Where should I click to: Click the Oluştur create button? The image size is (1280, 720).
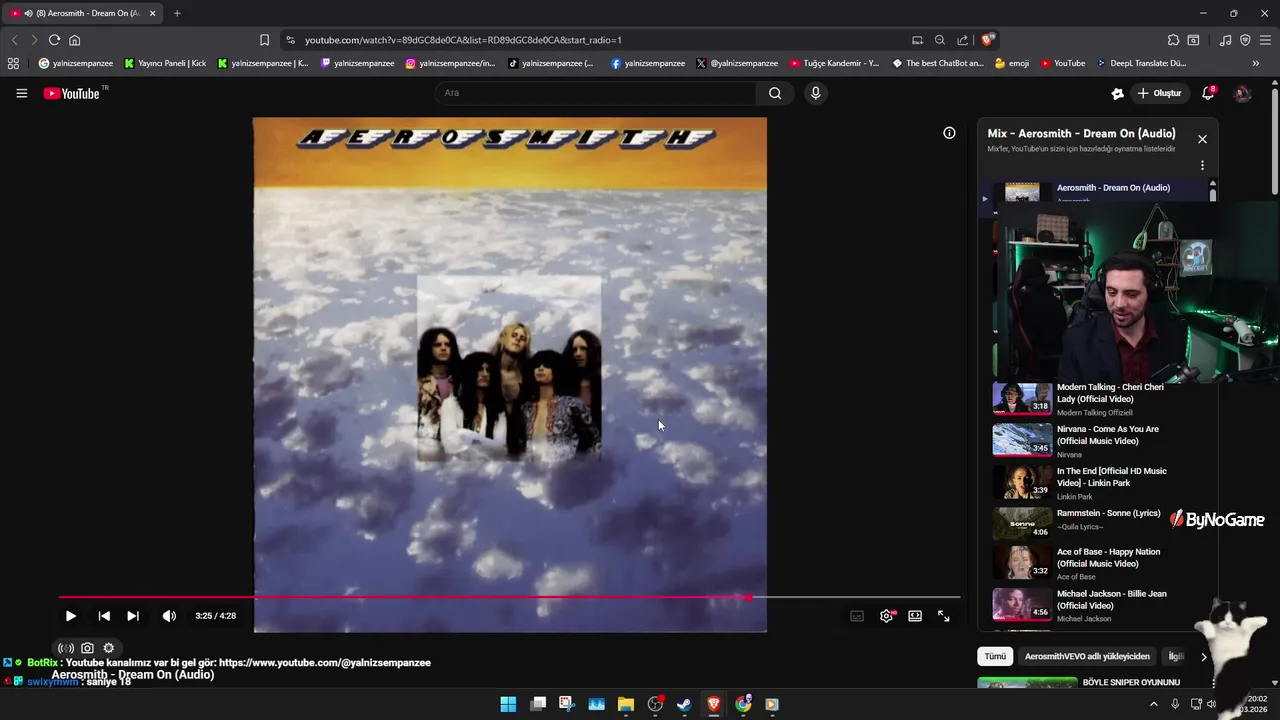tap(1160, 93)
